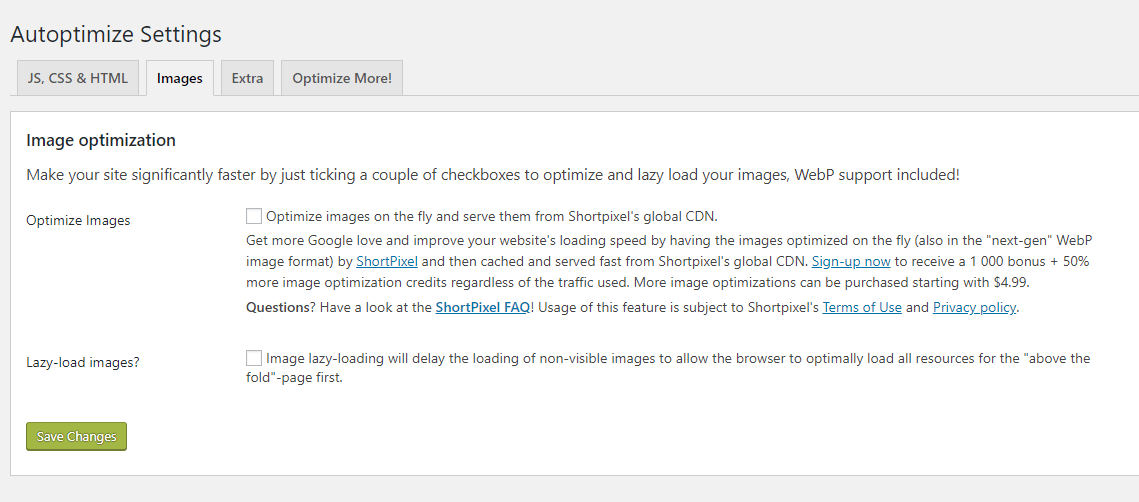The height and width of the screenshot is (502, 1139).
Task: Switch to the JS, CSS & HTML tab
Action: 77,78
